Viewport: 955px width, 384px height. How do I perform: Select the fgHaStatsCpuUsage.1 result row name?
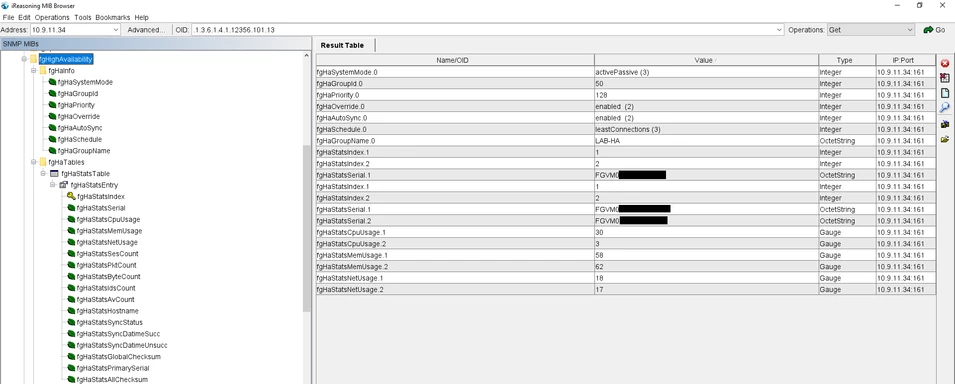(x=351, y=232)
